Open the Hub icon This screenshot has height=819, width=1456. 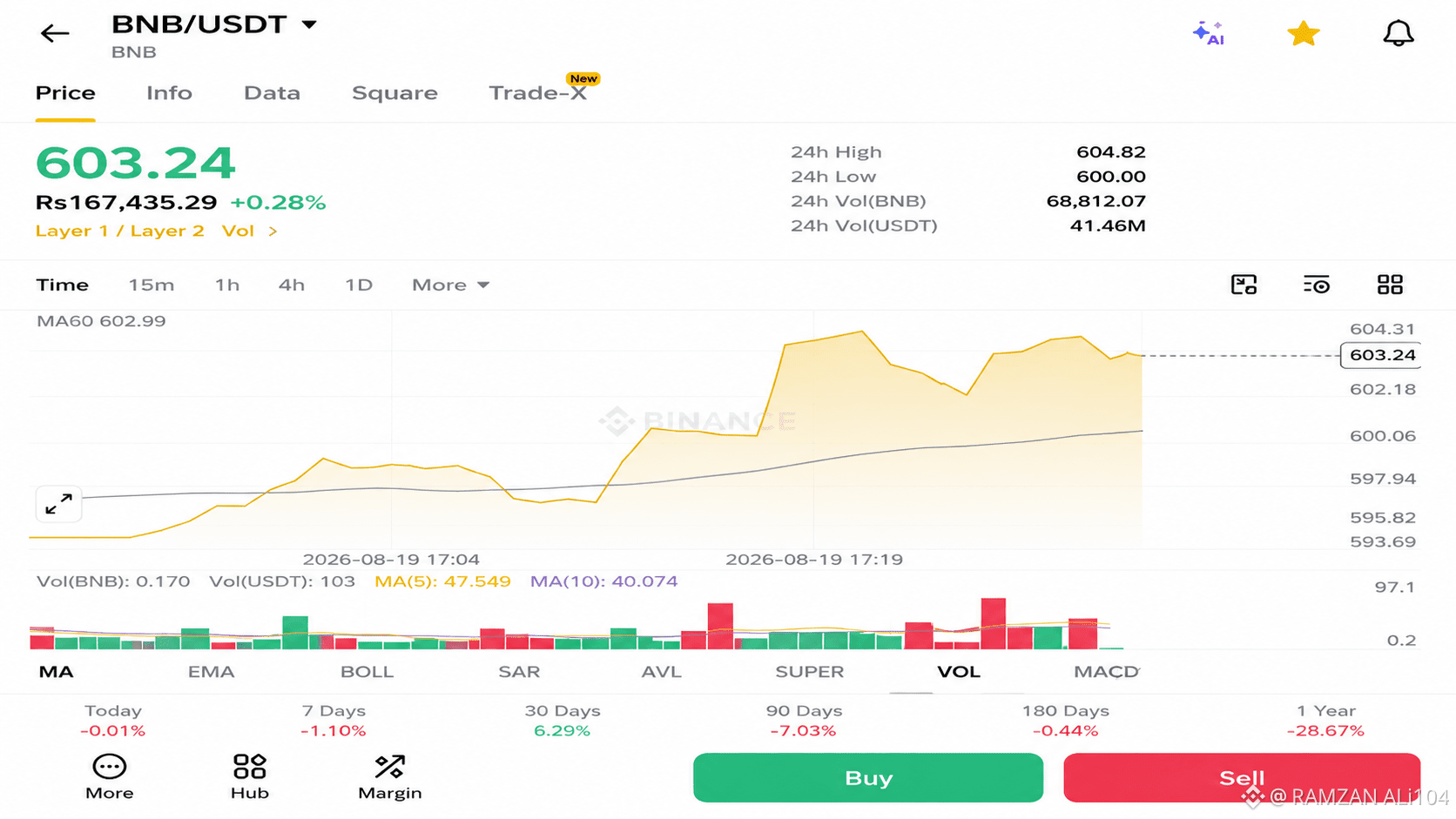250,777
